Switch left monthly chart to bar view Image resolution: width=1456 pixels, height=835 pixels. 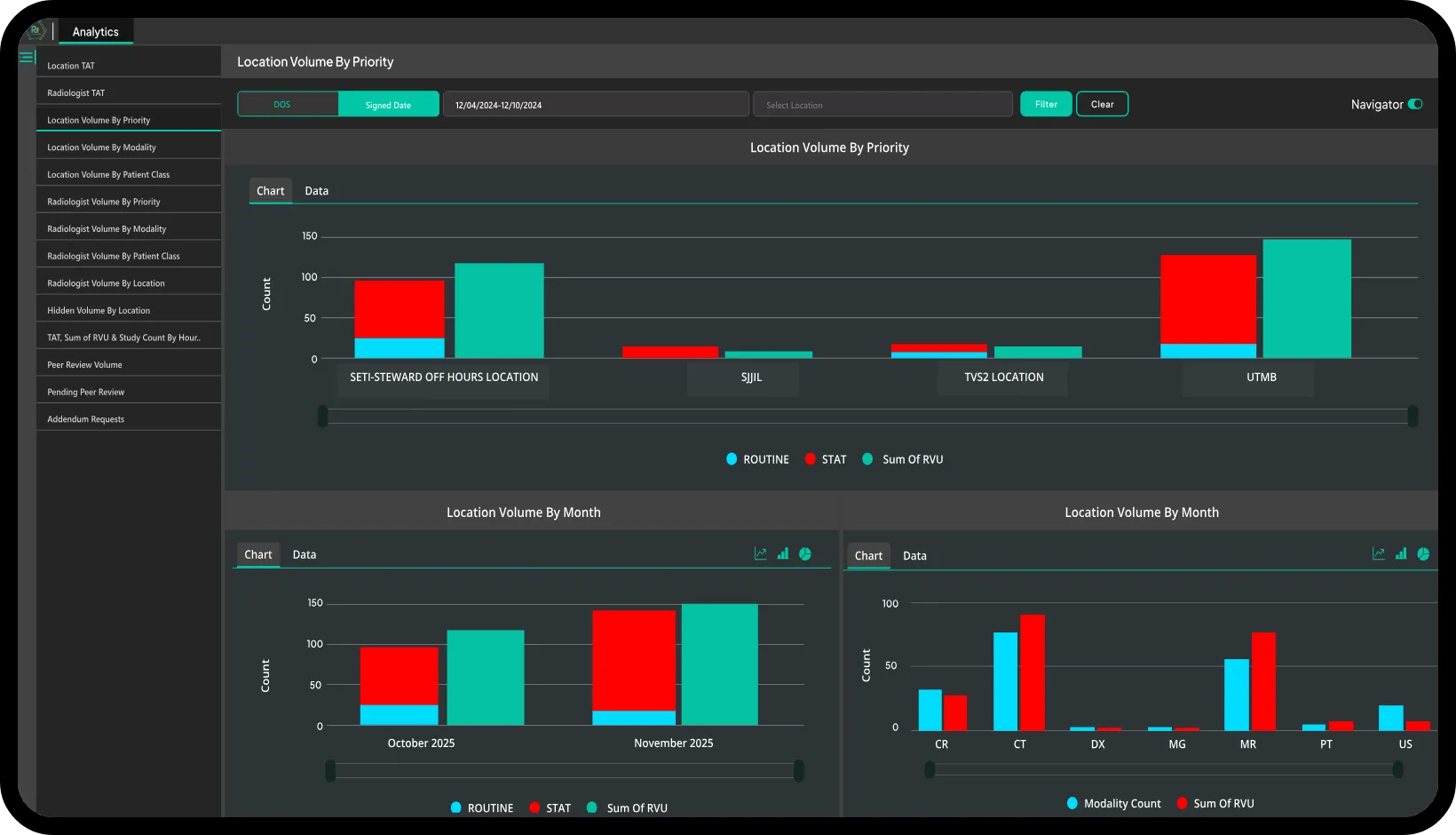coord(783,554)
